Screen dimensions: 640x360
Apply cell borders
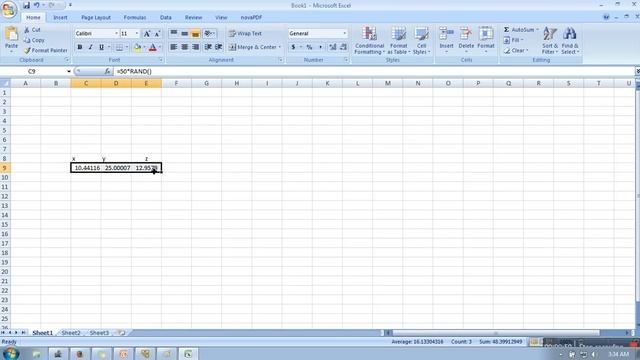119,47
